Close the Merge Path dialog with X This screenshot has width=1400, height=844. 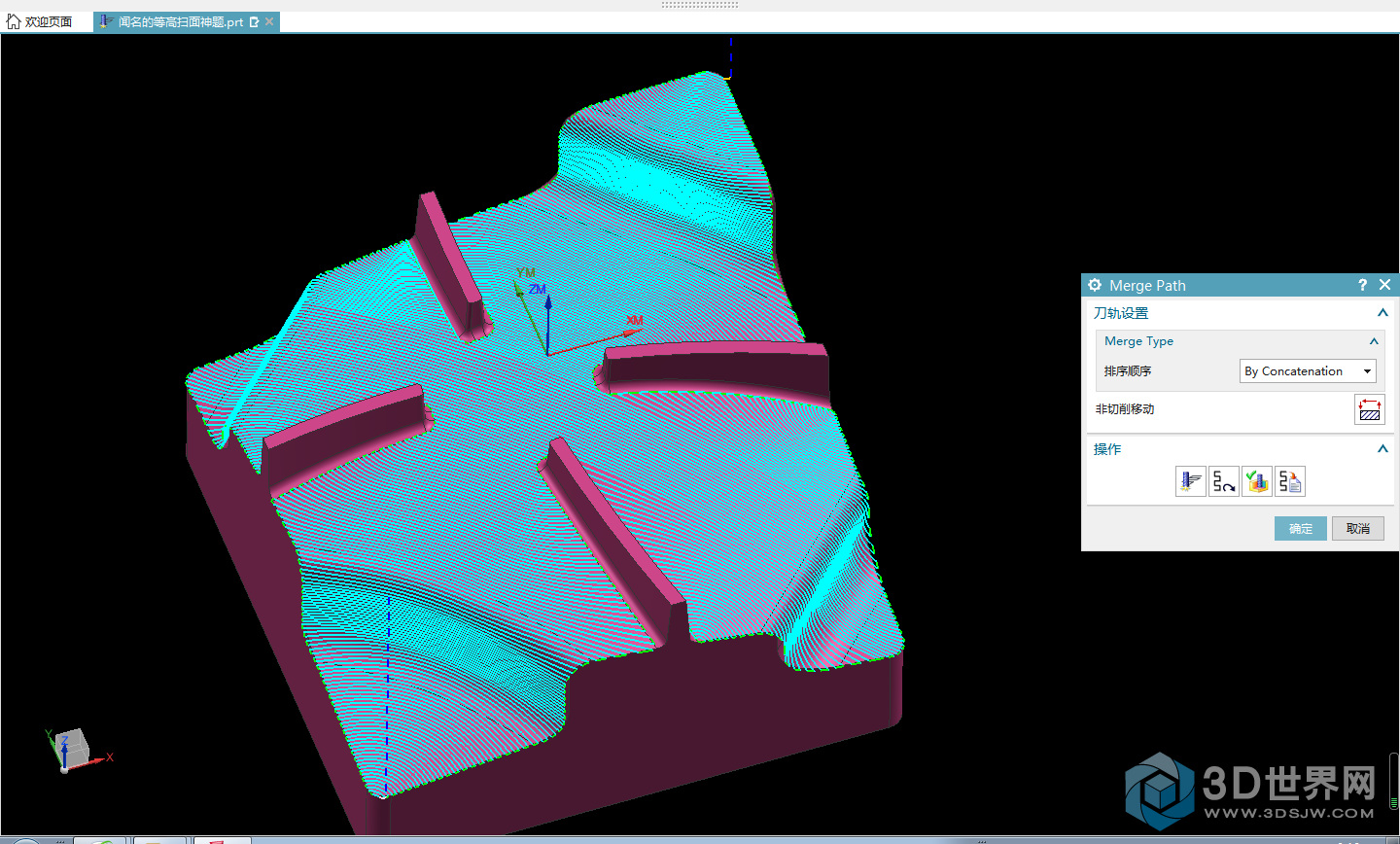pos(1385,285)
